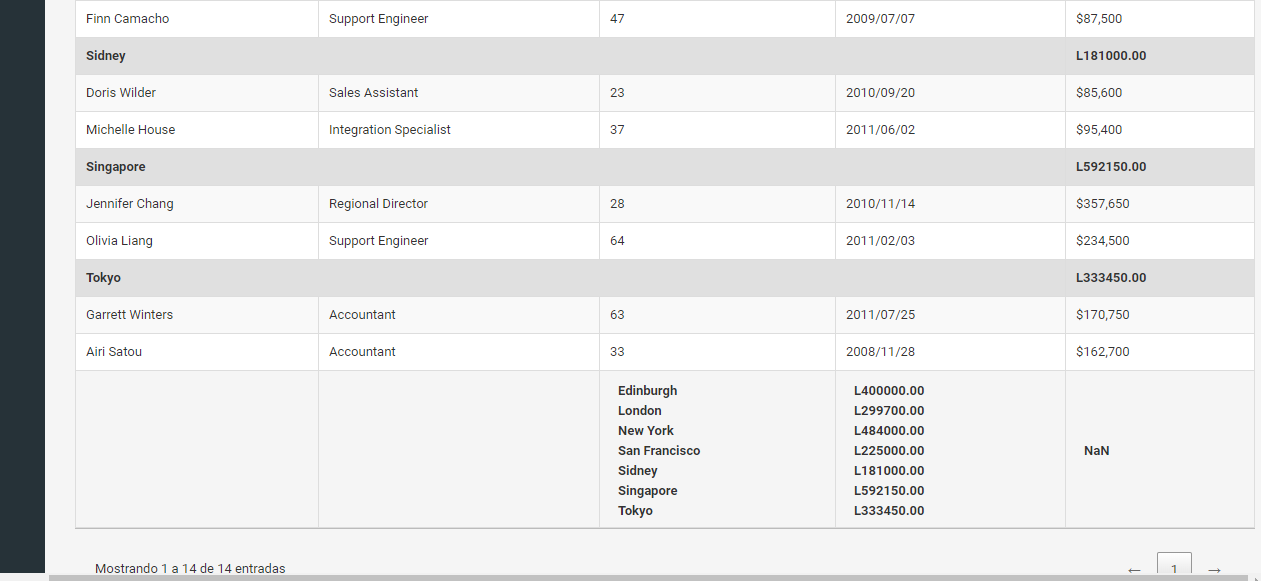Click the San Francisco footer total
The image size is (1261, 581).
tap(889, 450)
